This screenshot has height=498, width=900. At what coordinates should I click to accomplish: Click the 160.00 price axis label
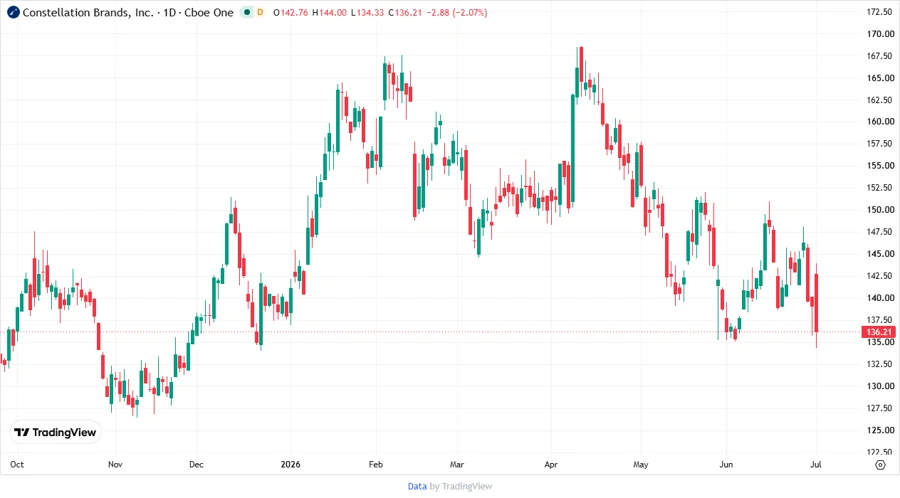pyautogui.click(x=879, y=122)
